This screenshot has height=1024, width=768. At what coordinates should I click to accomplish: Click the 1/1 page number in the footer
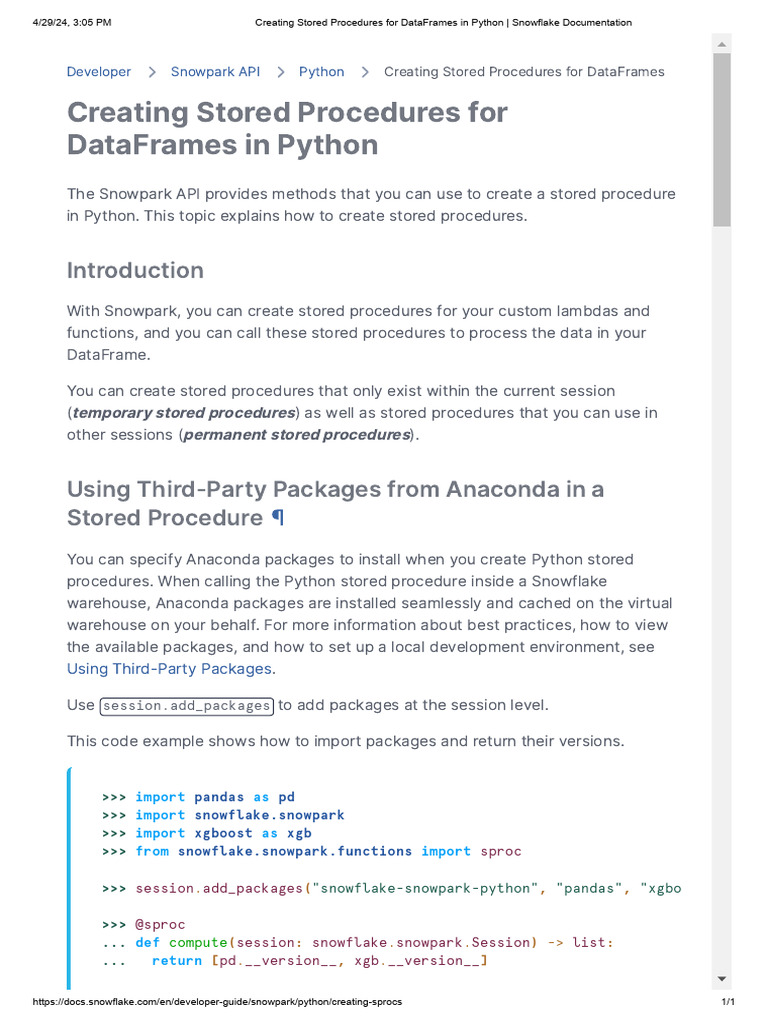[728, 1002]
